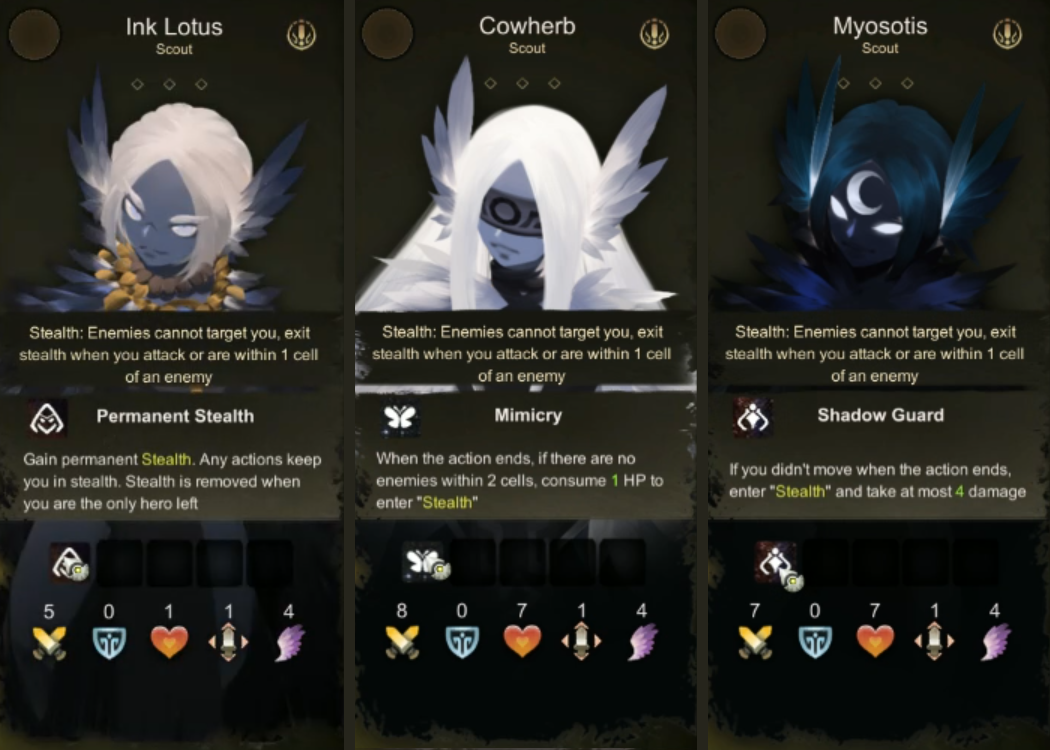Click Cowherb Mimicry butterfly skill icon
Screen dimensions: 1050x750
(x=400, y=417)
